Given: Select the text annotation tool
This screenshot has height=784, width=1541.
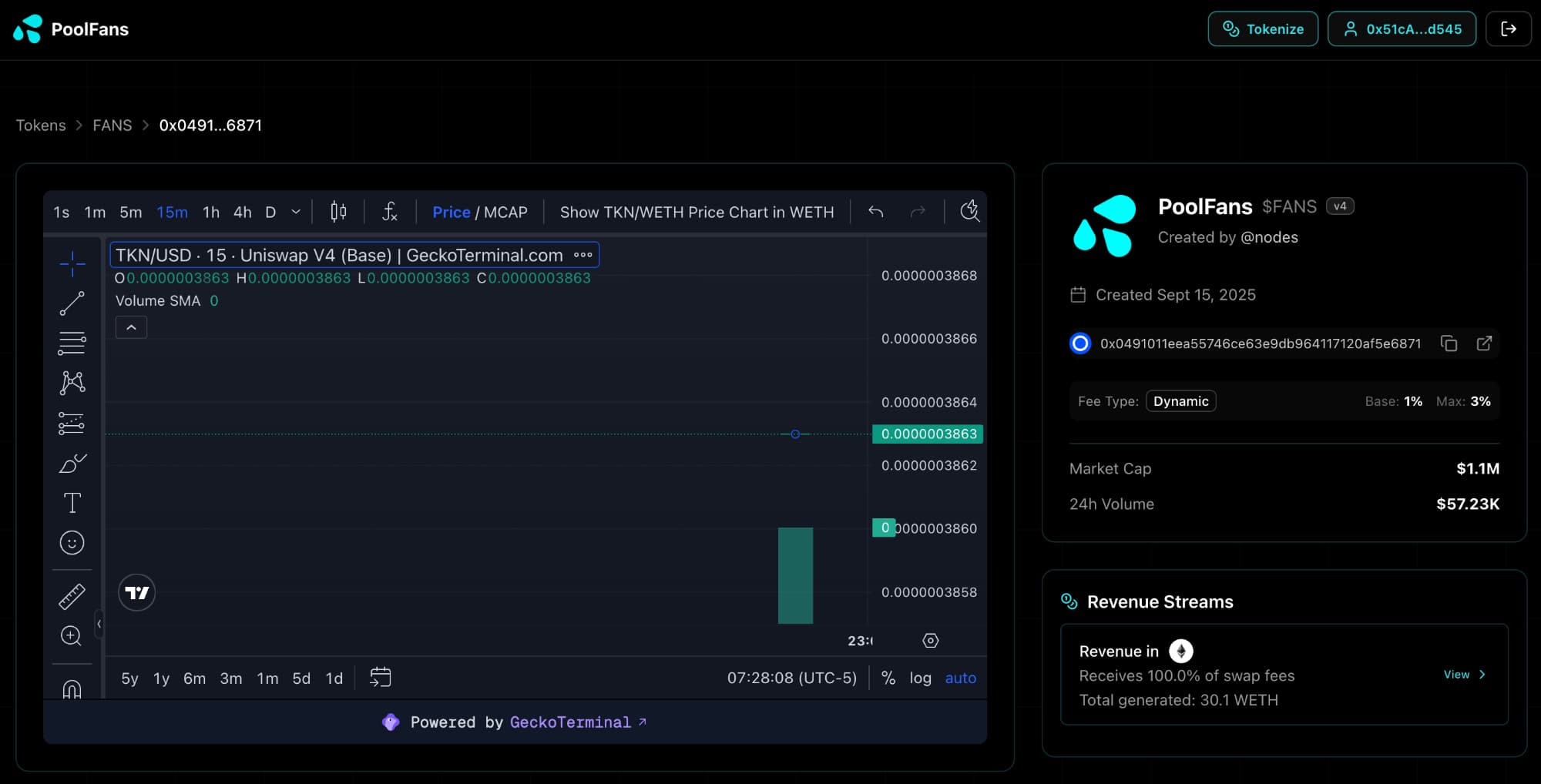Looking at the screenshot, I should (x=72, y=503).
